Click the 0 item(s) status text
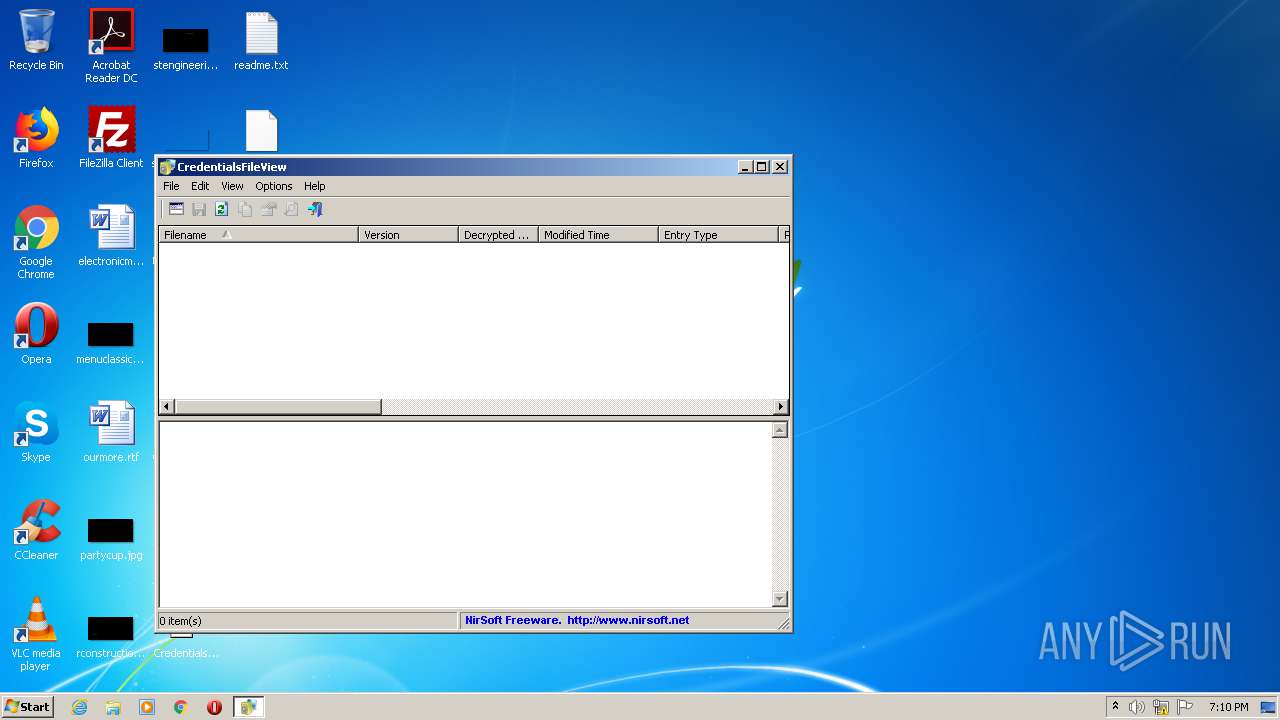The image size is (1280, 720). tap(180, 621)
